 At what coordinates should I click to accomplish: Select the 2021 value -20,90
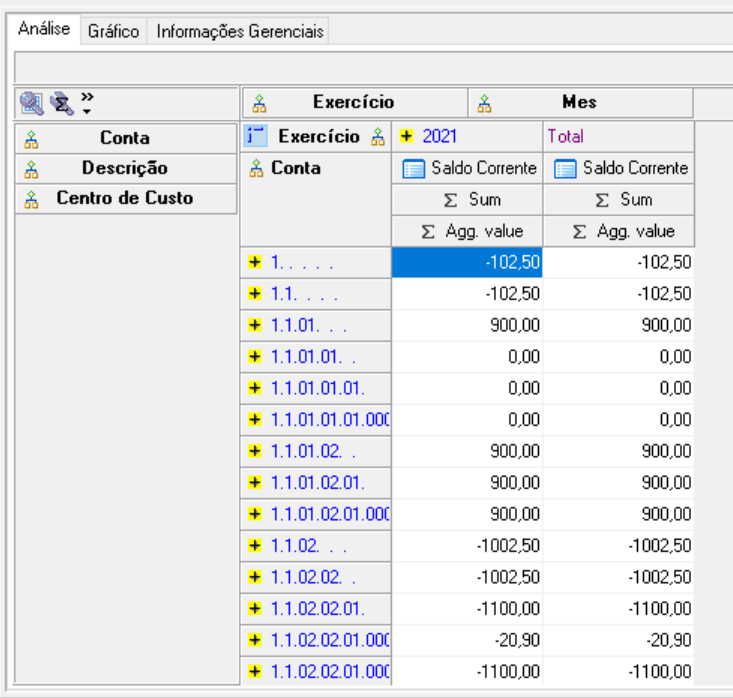[x=467, y=640]
